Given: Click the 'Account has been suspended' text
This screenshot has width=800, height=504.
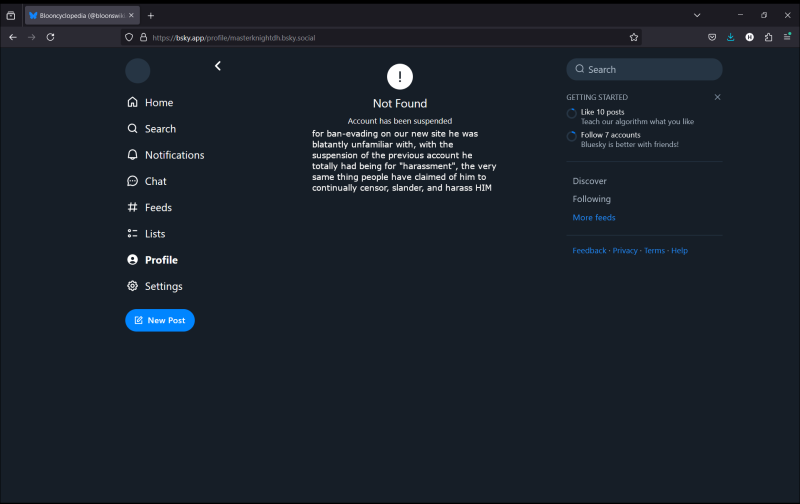Looking at the screenshot, I should pos(400,121).
